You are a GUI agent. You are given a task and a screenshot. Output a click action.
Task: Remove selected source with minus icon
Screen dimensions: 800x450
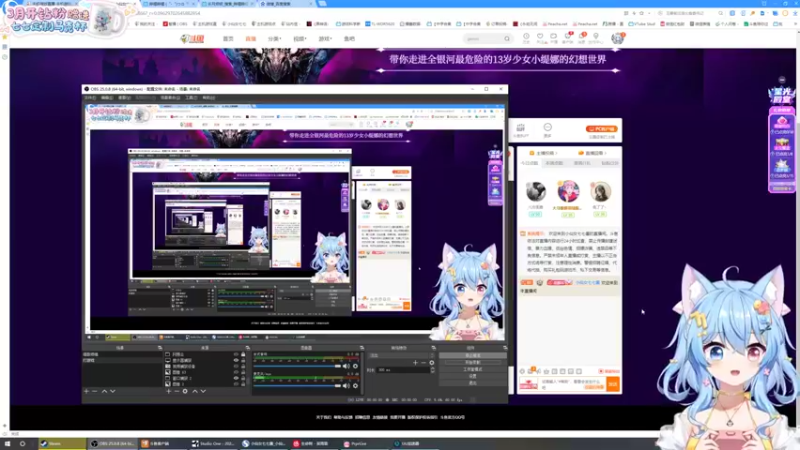coord(177,391)
